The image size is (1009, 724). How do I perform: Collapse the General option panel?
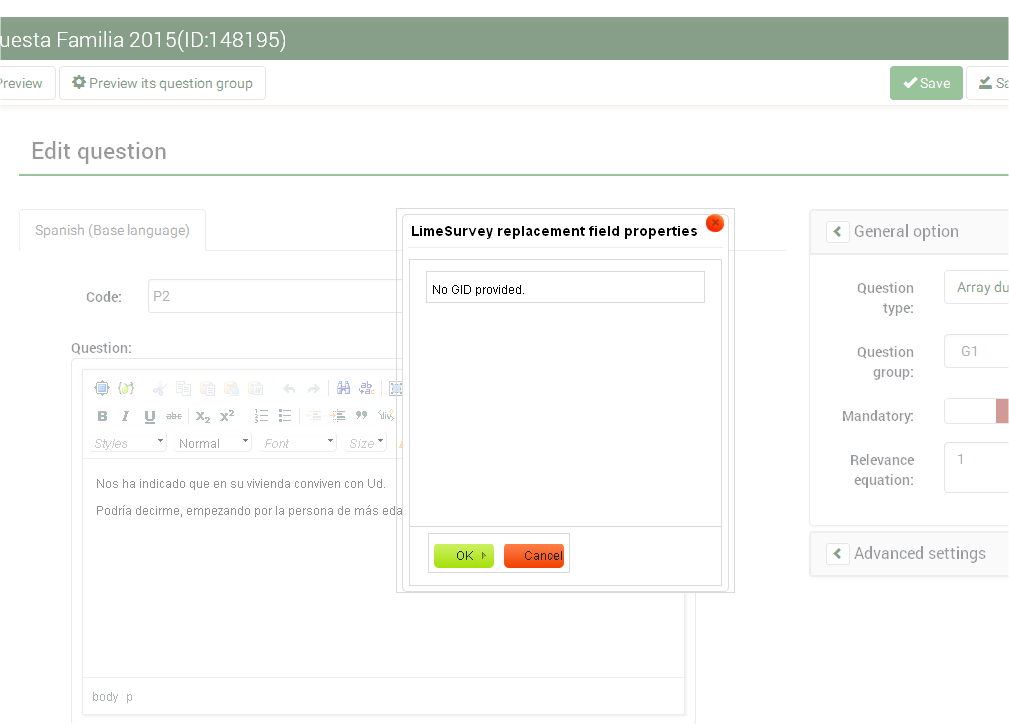(838, 232)
